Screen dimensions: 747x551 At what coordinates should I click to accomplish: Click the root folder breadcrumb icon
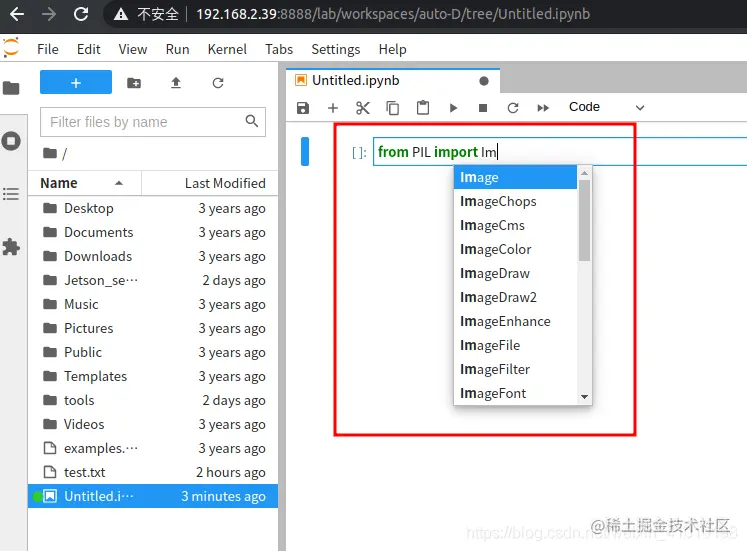[x=50, y=153]
